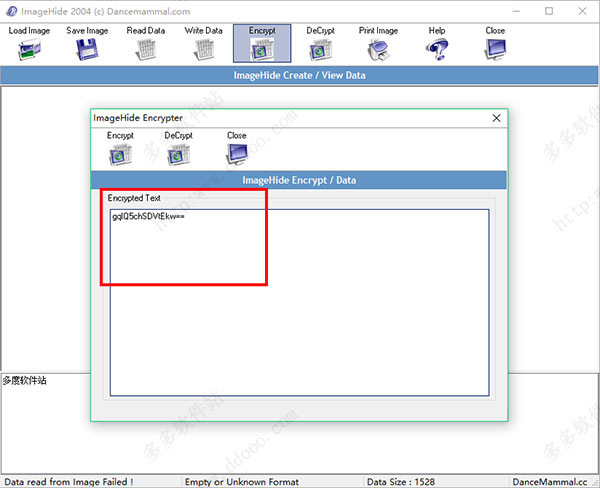Click the Encrypted Text group label
Screen dimensions: 600x488
point(134,198)
